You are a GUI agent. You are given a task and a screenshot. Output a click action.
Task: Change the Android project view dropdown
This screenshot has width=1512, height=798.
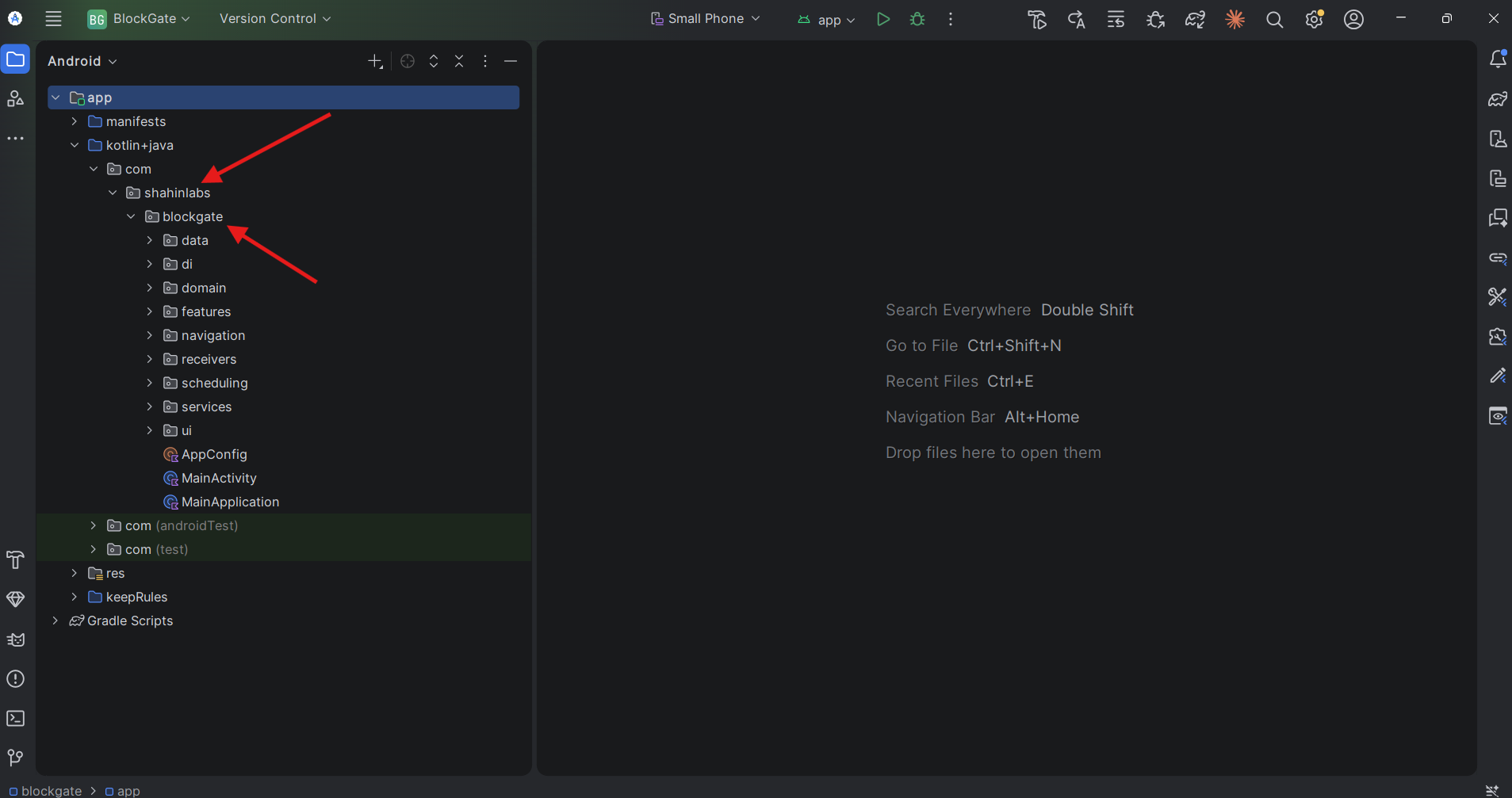(82, 61)
